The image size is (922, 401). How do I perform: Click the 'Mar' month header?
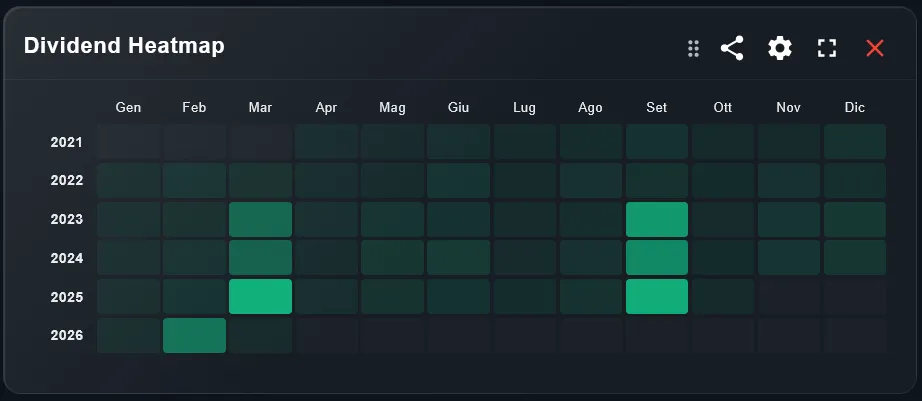click(260, 108)
